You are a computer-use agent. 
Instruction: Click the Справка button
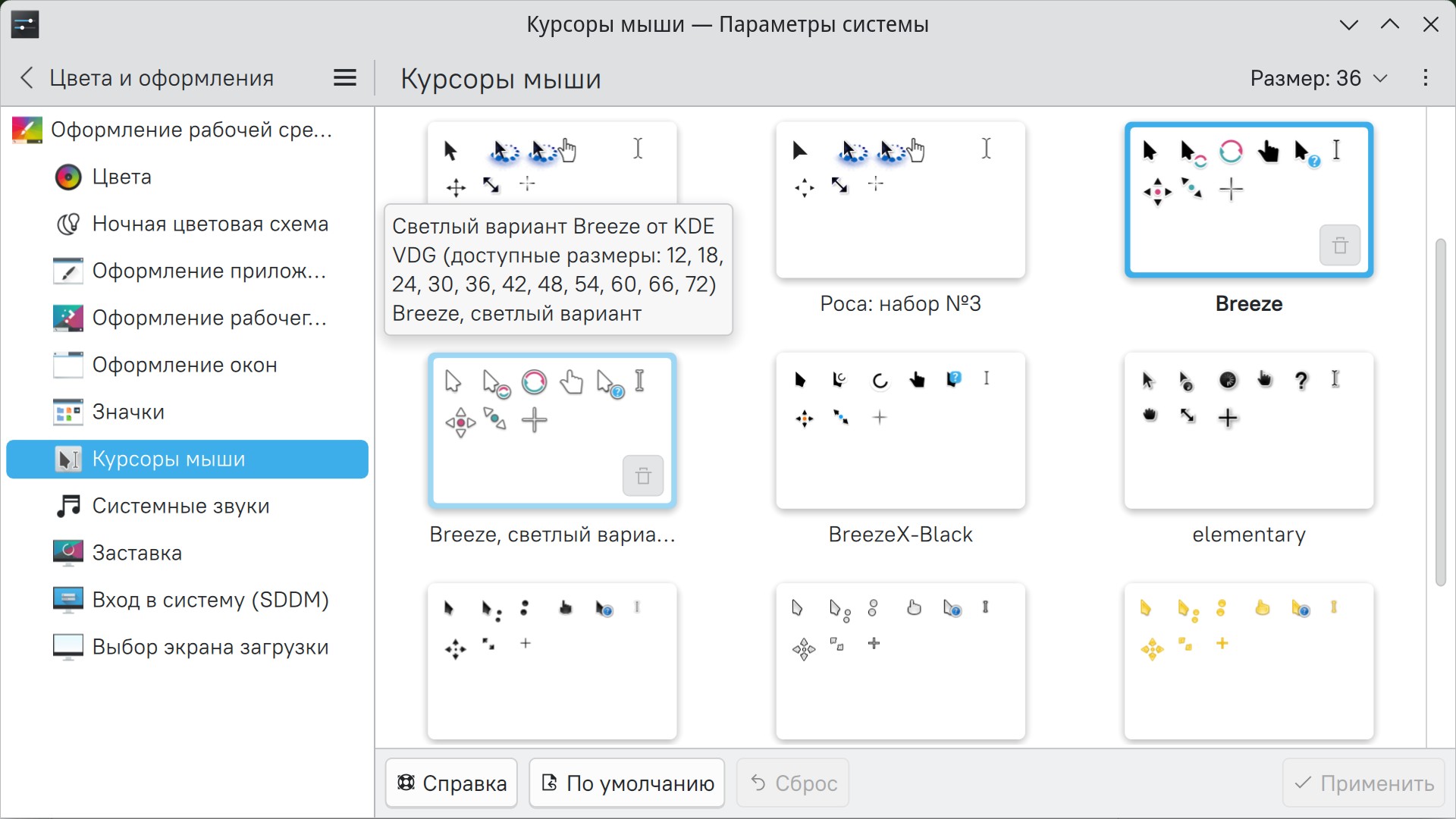(x=452, y=783)
